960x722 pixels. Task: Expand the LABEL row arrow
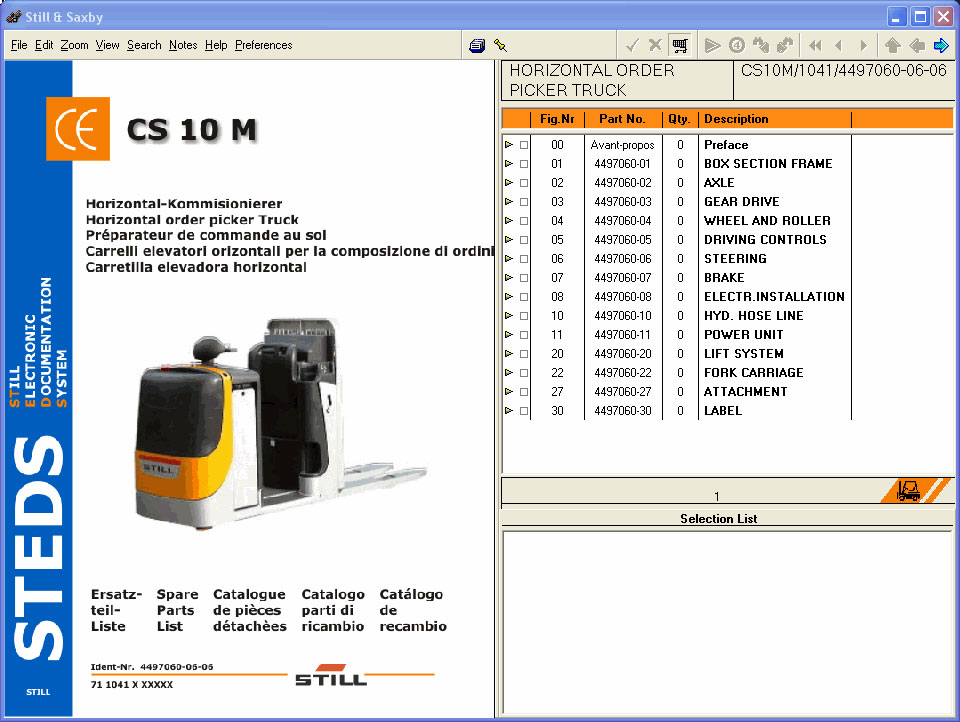point(509,410)
